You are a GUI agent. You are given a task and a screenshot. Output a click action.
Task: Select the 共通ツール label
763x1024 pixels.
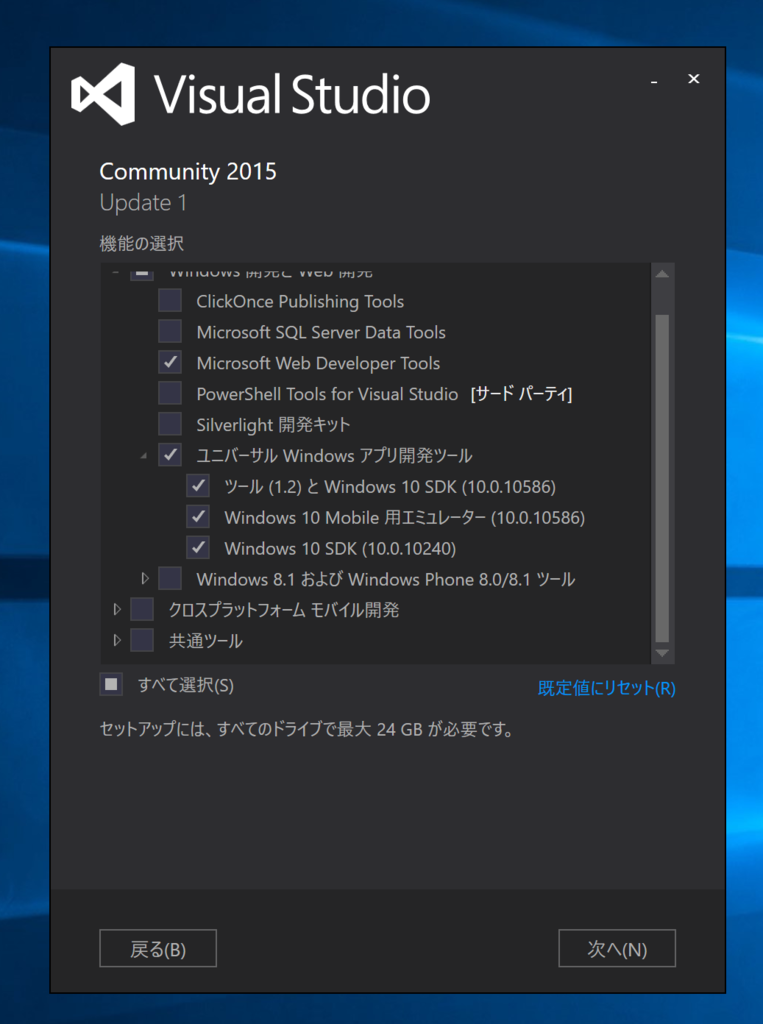point(206,641)
